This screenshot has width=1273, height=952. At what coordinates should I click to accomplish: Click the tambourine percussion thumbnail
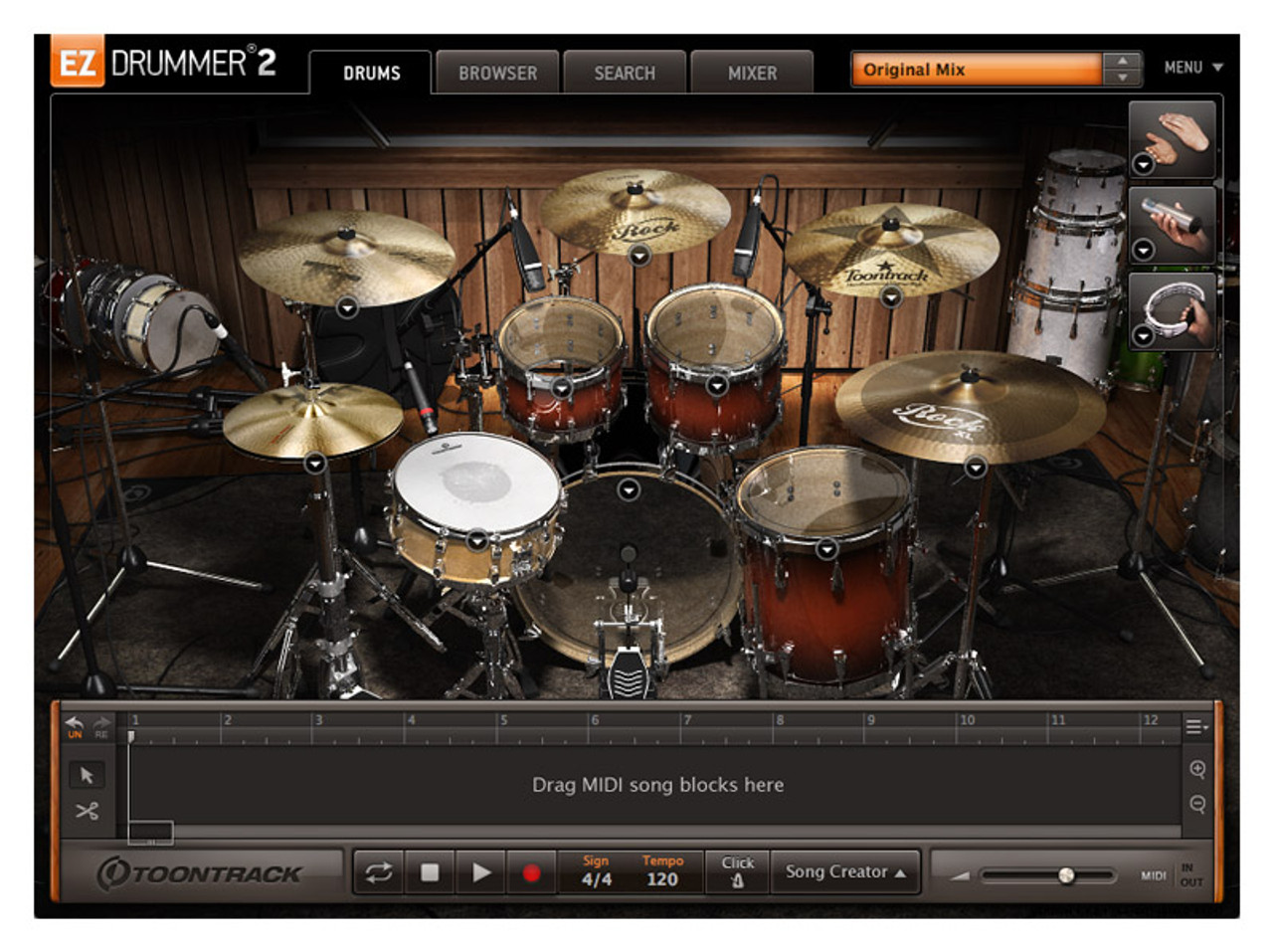(1173, 310)
